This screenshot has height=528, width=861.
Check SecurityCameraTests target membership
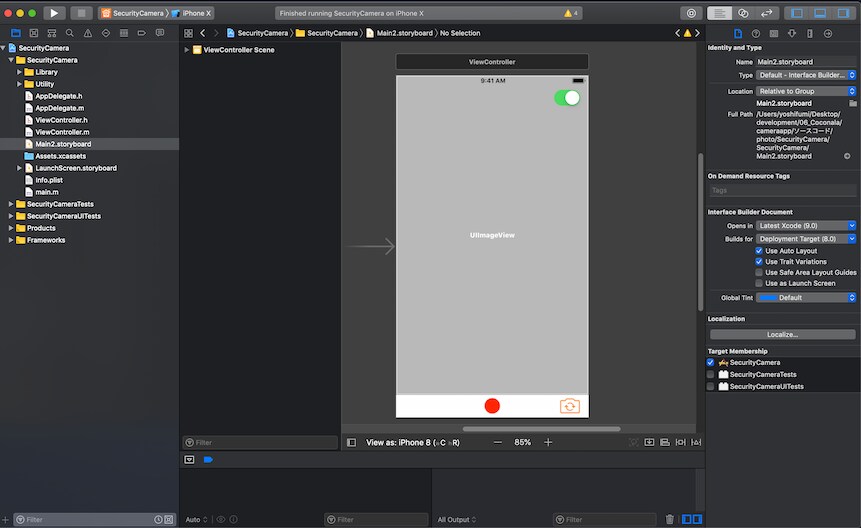711,374
